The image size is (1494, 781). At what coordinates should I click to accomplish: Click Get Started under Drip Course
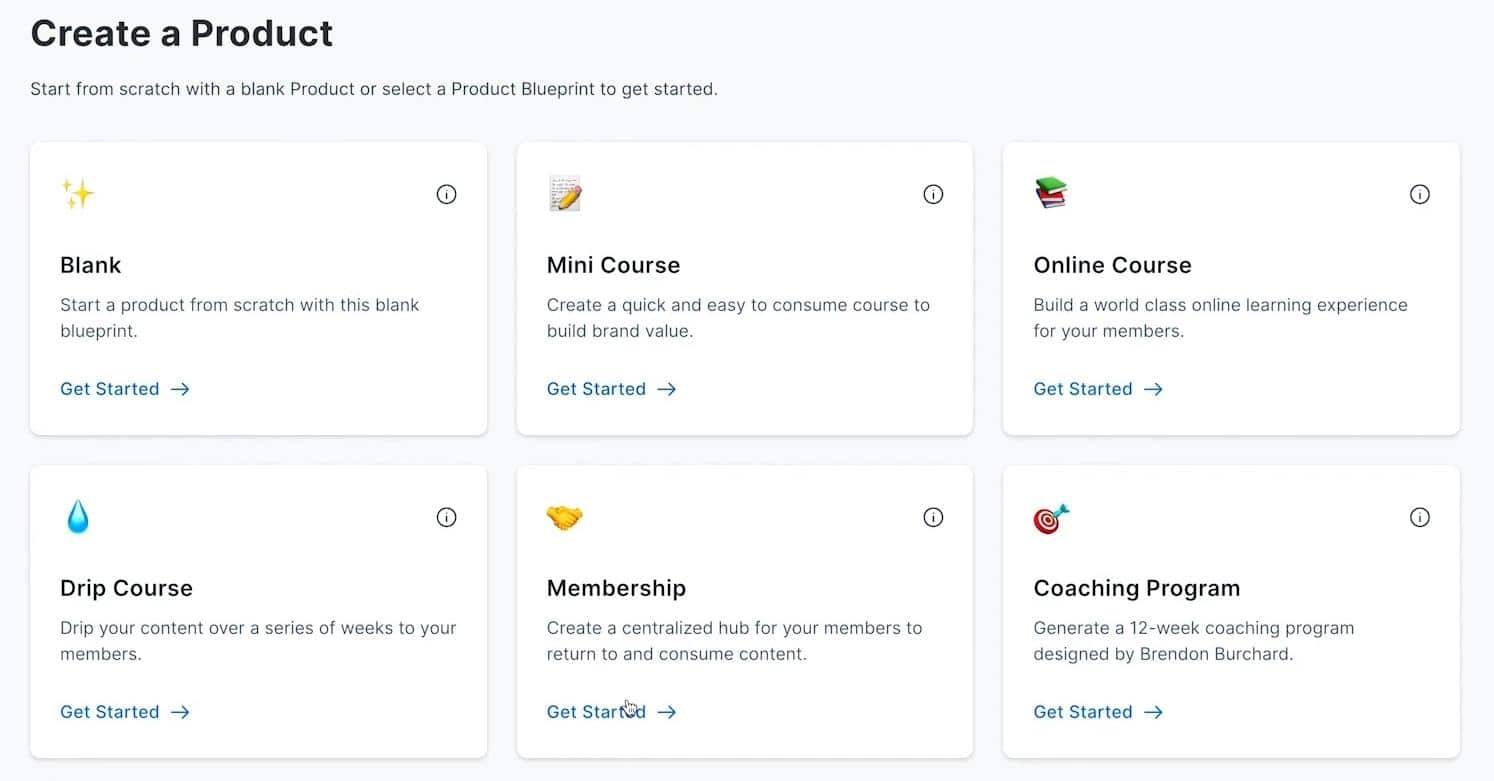coord(124,712)
